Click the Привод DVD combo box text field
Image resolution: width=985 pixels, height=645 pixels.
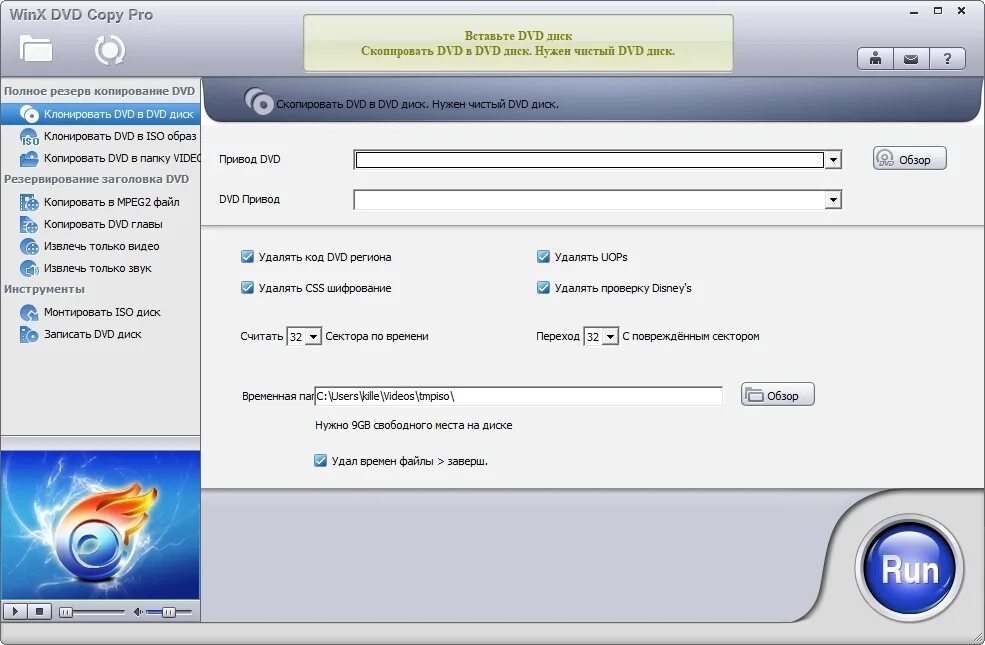(x=589, y=160)
